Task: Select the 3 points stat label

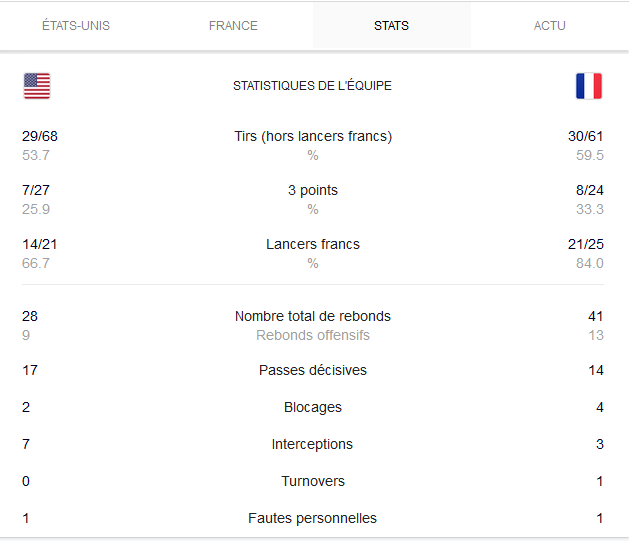Action: tap(313, 190)
